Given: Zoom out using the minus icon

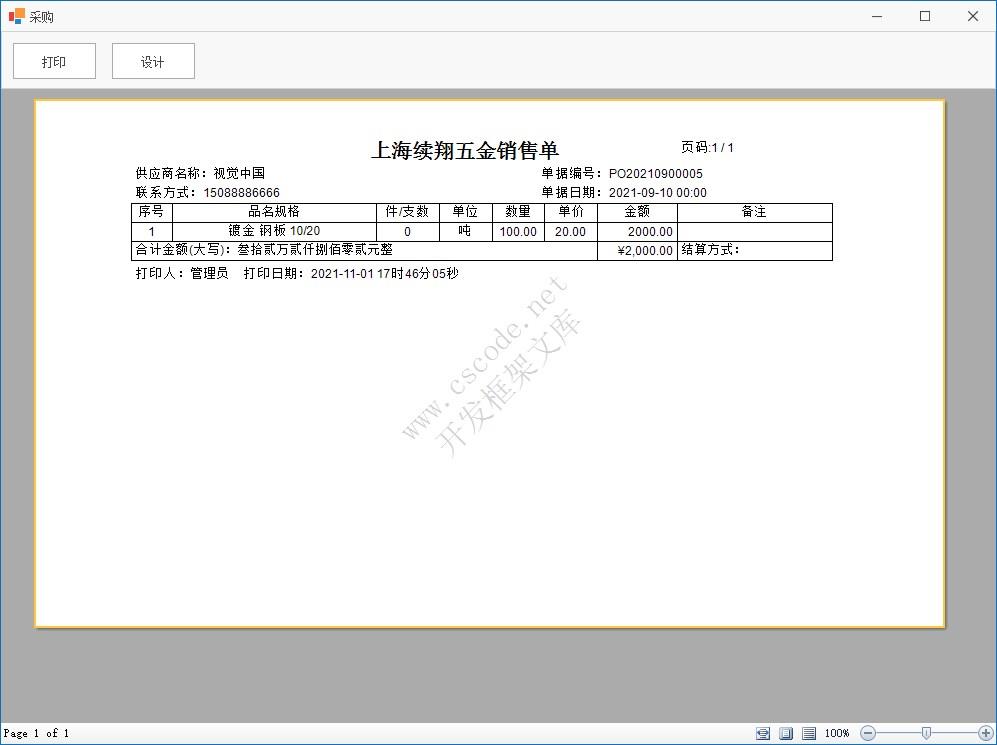Looking at the screenshot, I should coord(868,732).
